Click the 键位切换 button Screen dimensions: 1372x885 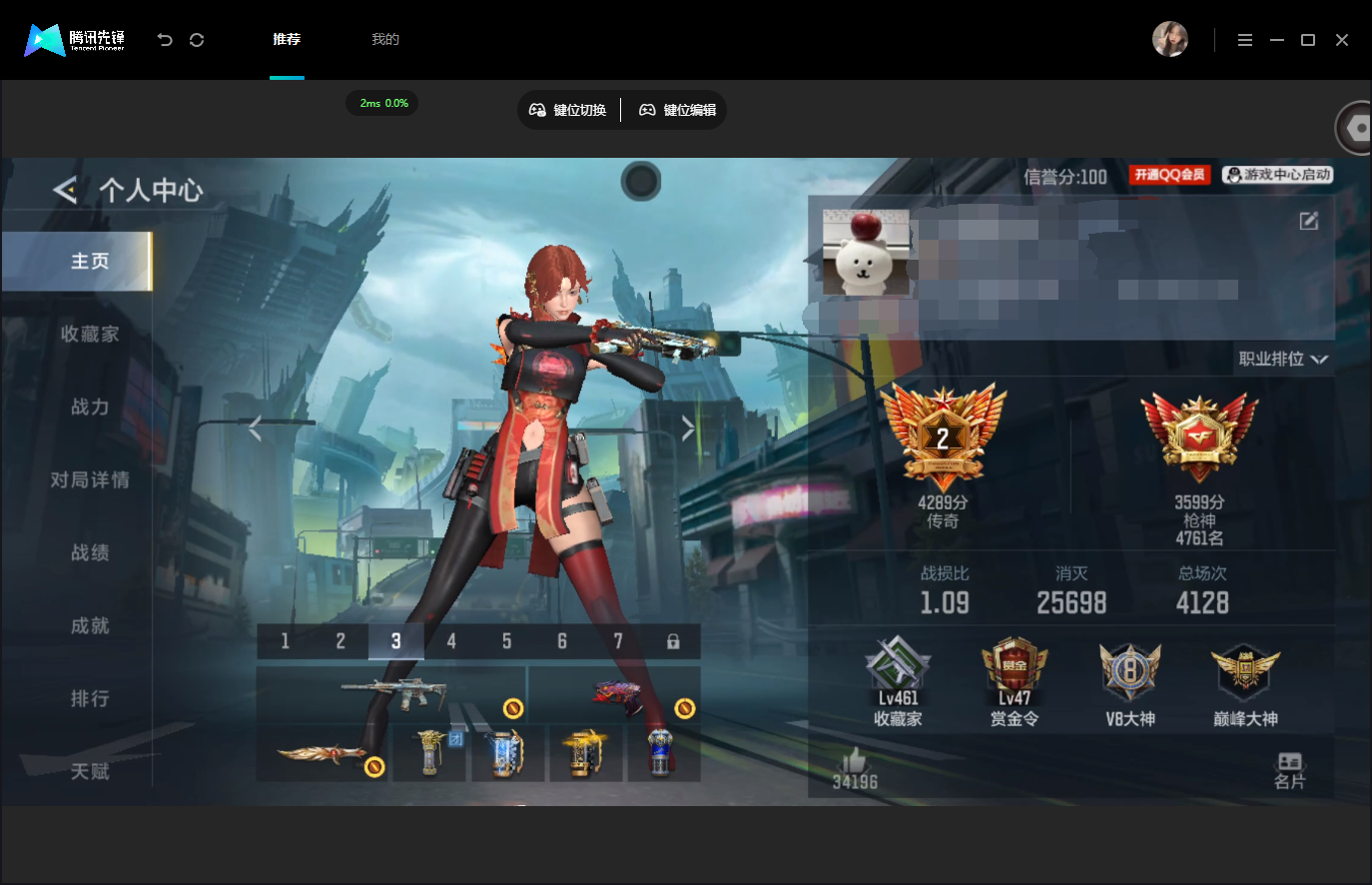(567, 110)
